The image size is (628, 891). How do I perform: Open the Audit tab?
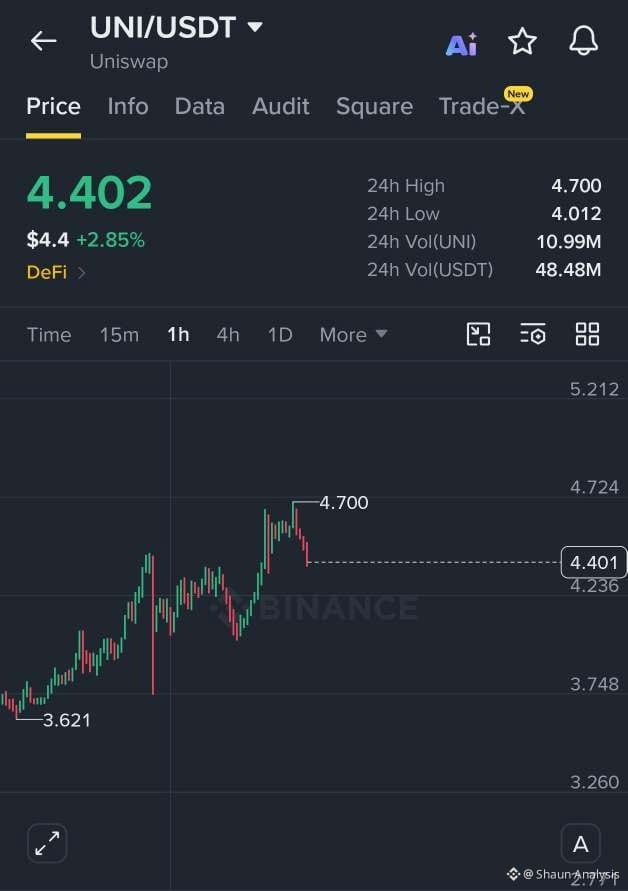281,106
